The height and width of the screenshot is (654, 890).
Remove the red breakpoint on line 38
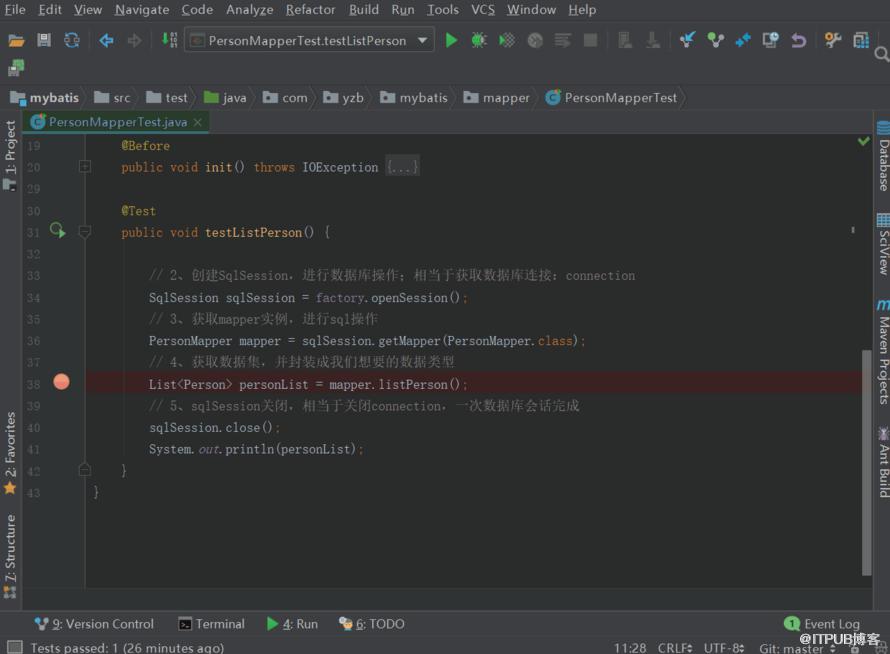[x=61, y=382]
